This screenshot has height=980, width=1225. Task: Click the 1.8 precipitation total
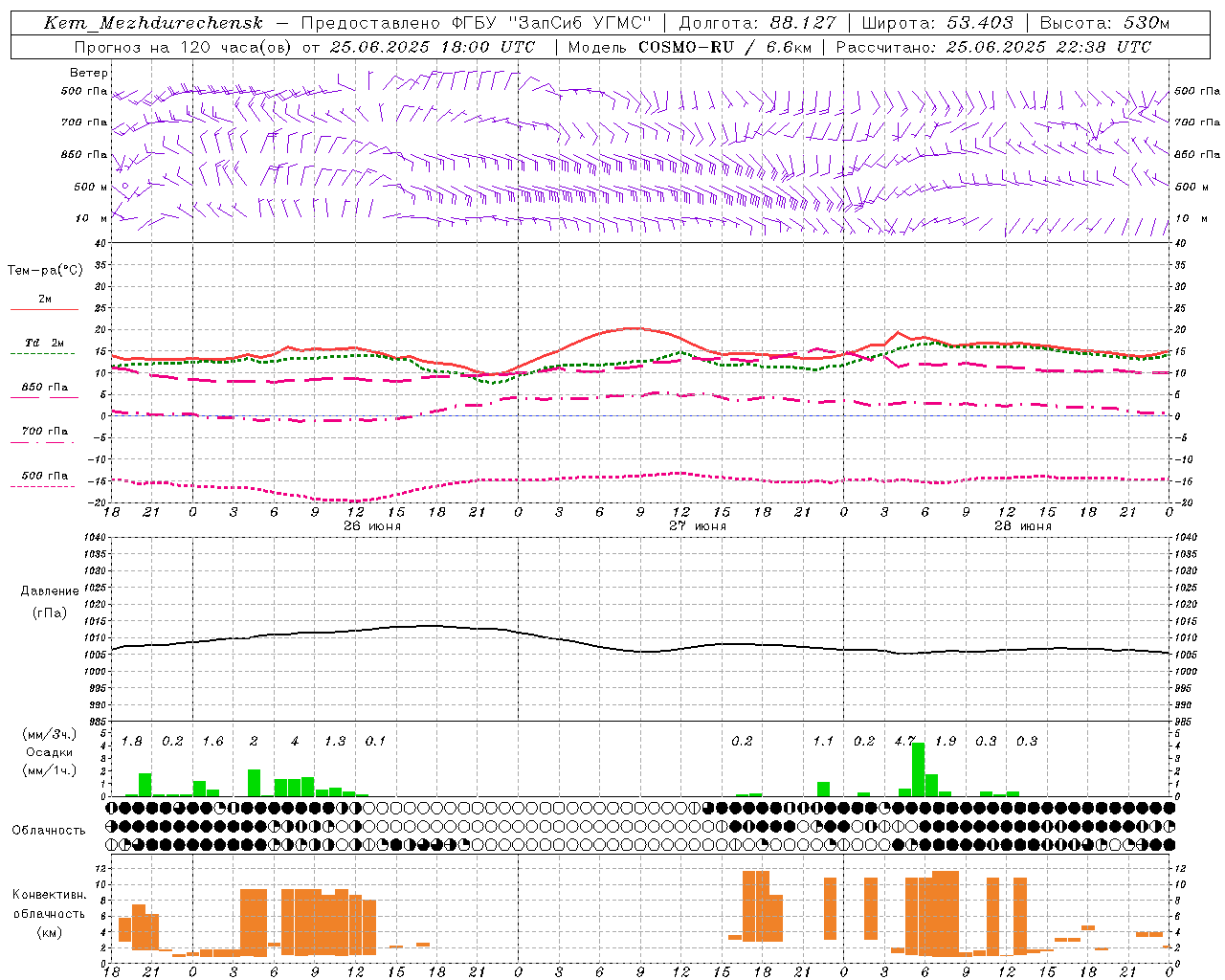(132, 741)
